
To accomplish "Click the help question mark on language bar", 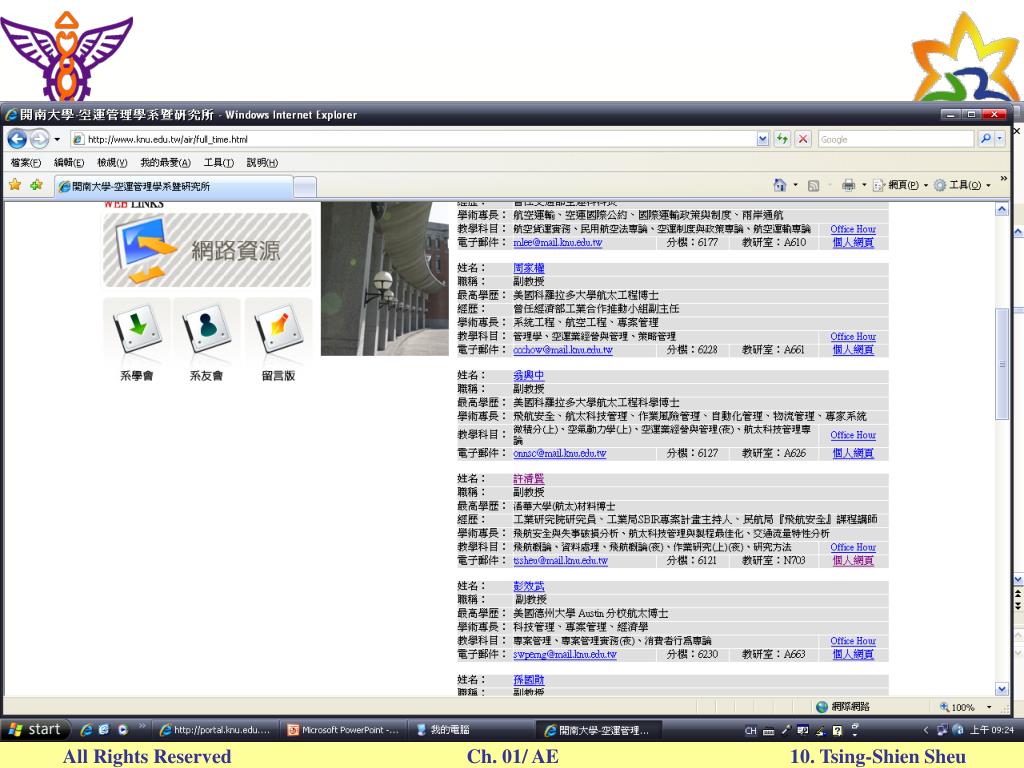I will coord(837,731).
